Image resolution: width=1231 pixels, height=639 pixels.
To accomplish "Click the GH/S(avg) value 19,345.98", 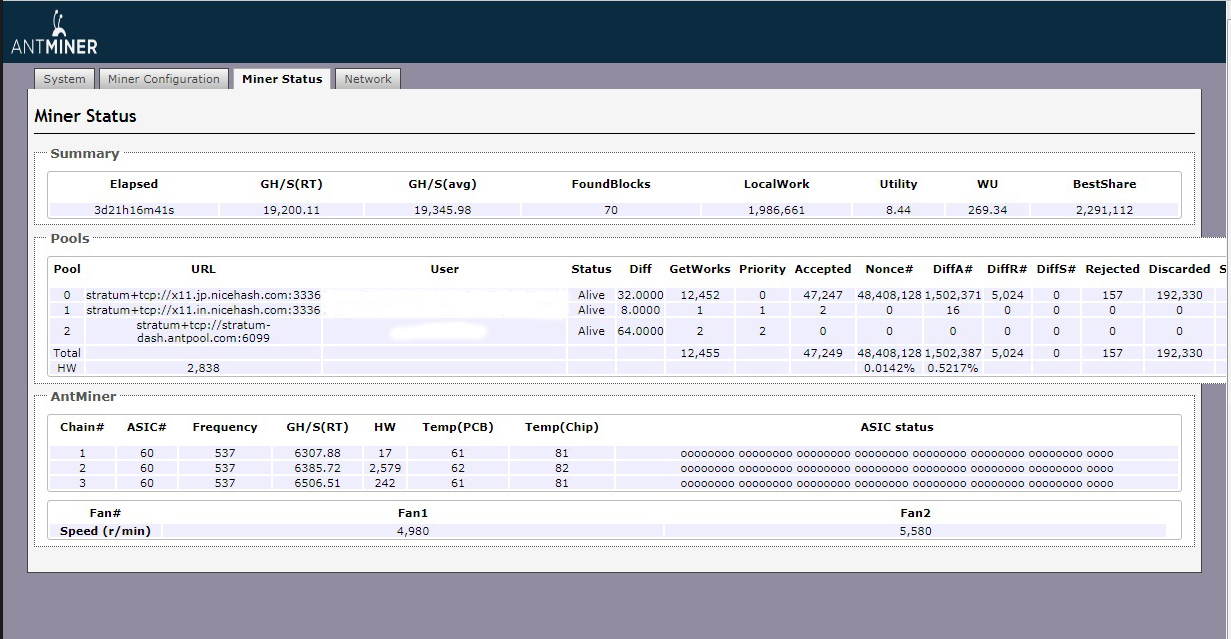I will pyautogui.click(x=440, y=210).
